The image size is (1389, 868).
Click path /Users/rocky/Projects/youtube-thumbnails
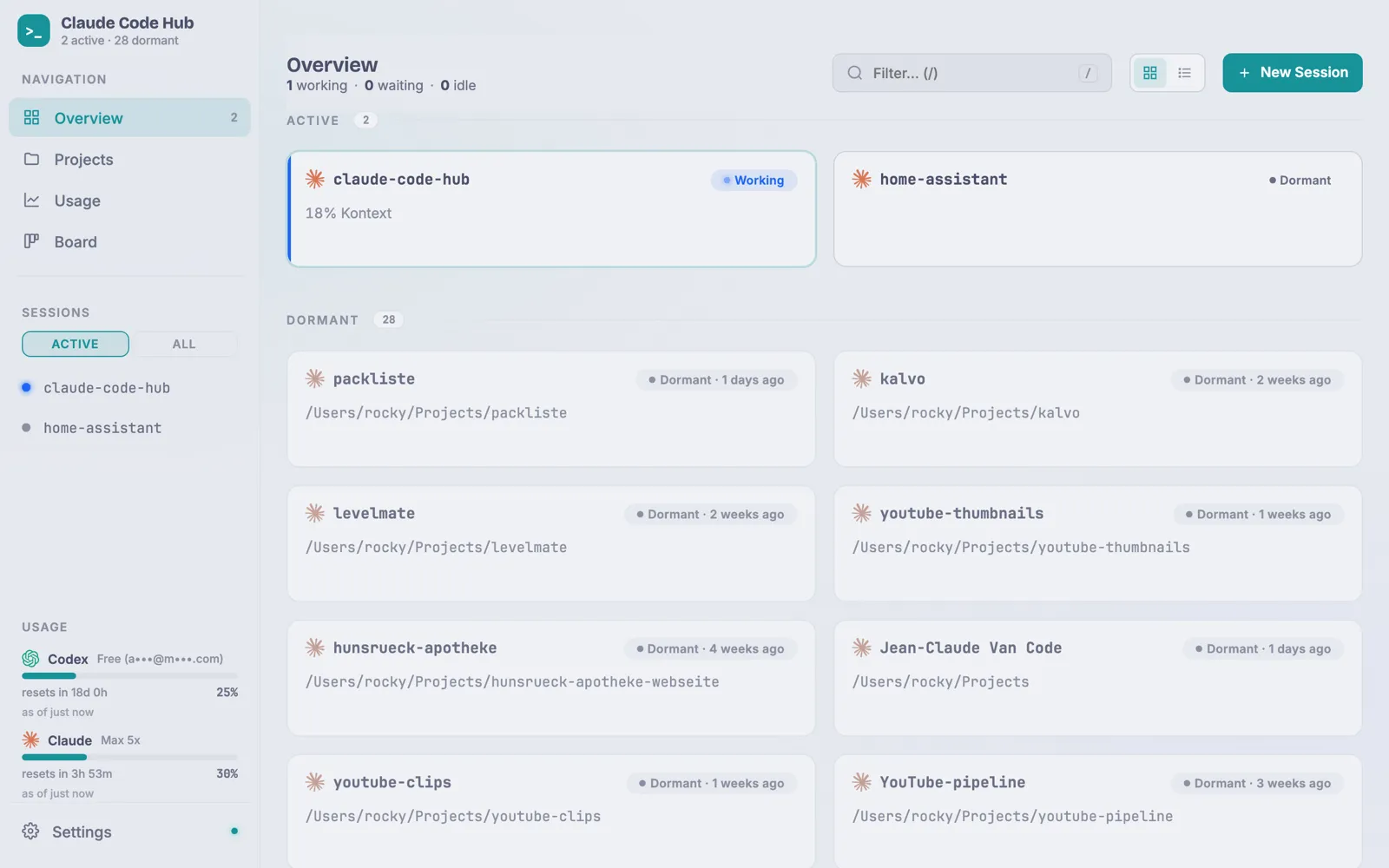click(1021, 547)
